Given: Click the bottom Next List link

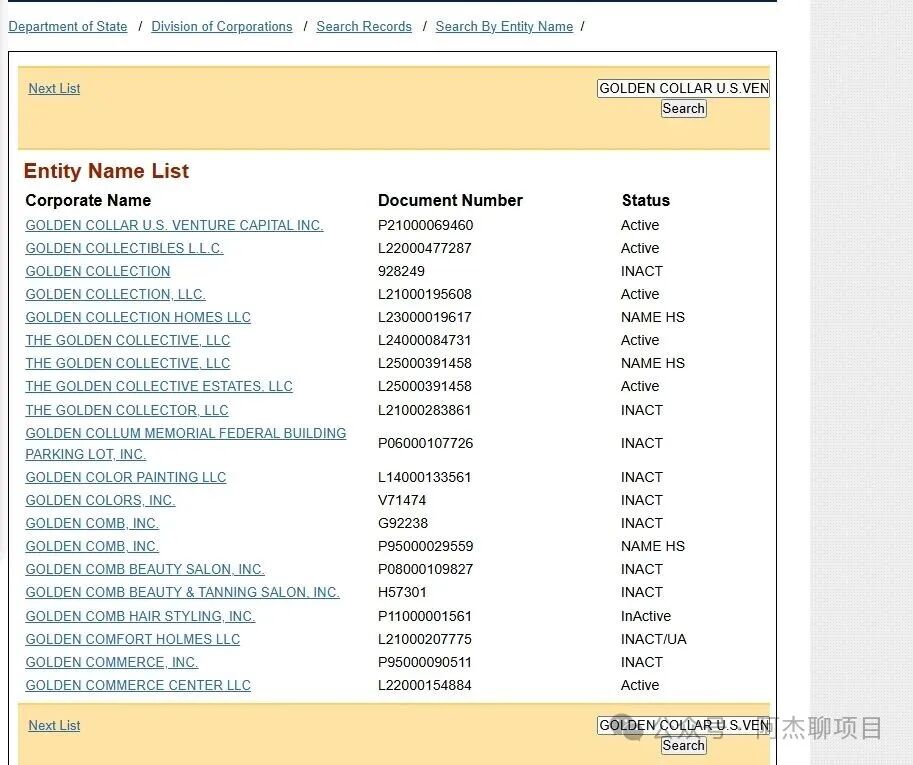Looking at the screenshot, I should 53,725.
